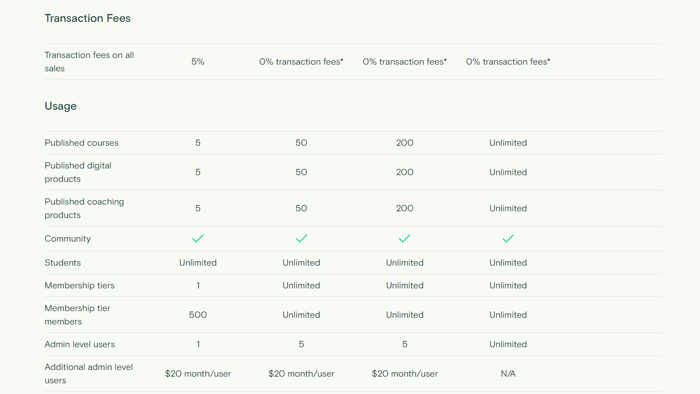The height and width of the screenshot is (394, 700).
Task: Click 'Transaction fees on all sales' label
Action: [89, 62]
